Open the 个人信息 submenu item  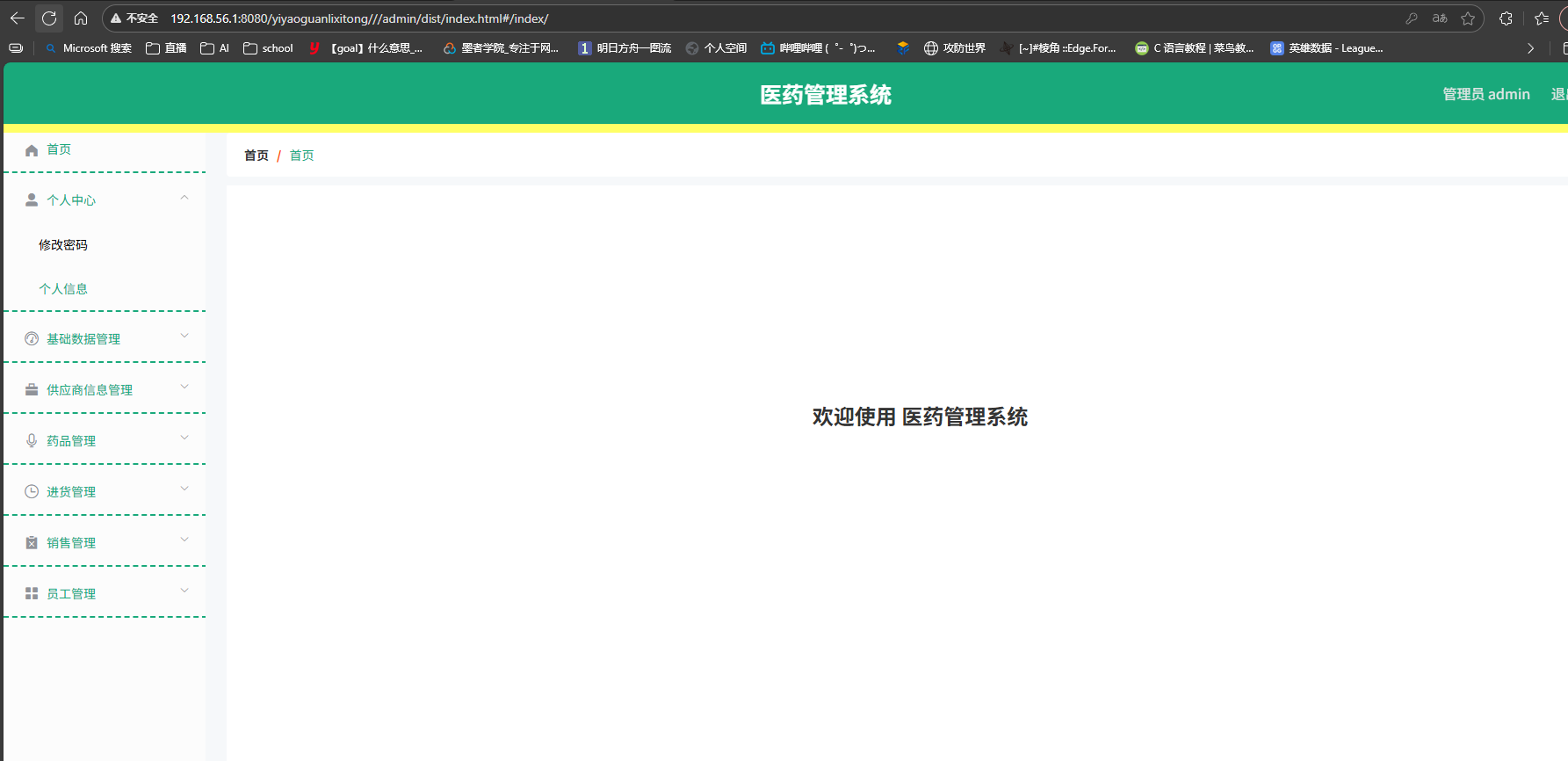pyautogui.click(x=63, y=289)
